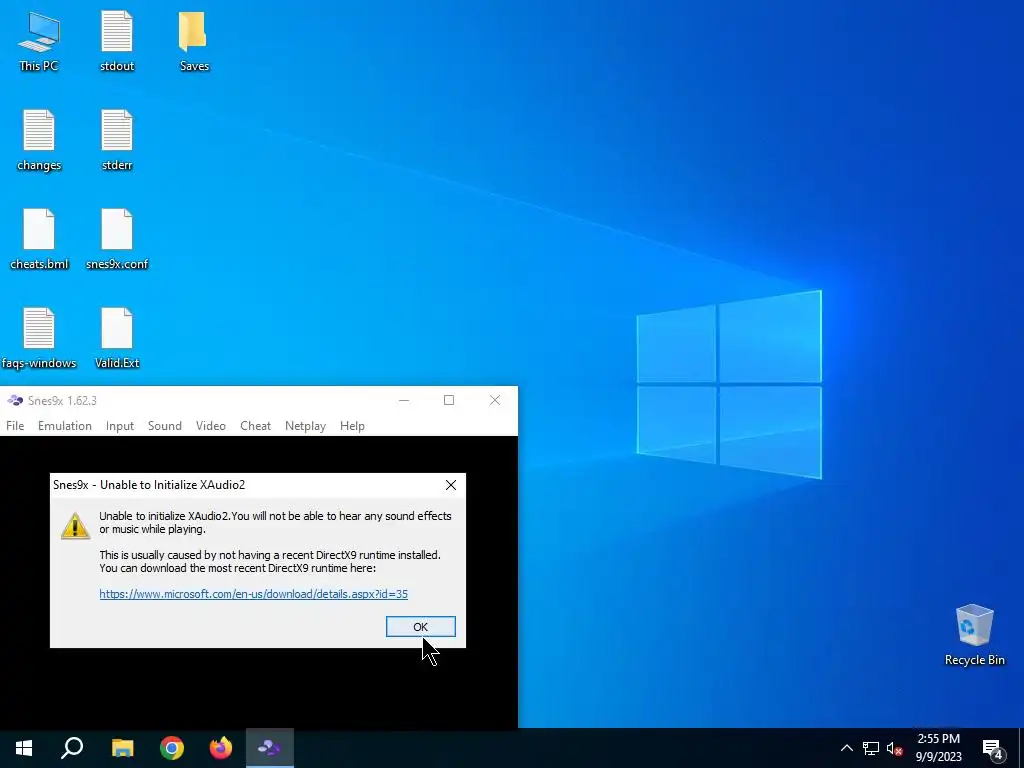Open the notification center icon
Image resolution: width=1024 pixels, height=768 pixels.
[x=993, y=749]
